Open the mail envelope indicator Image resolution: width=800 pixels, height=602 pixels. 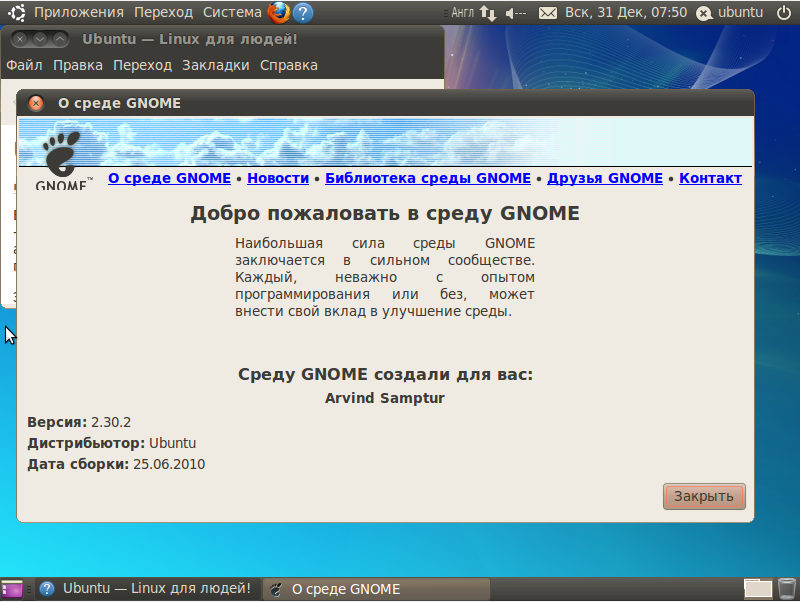pos(548,13)
